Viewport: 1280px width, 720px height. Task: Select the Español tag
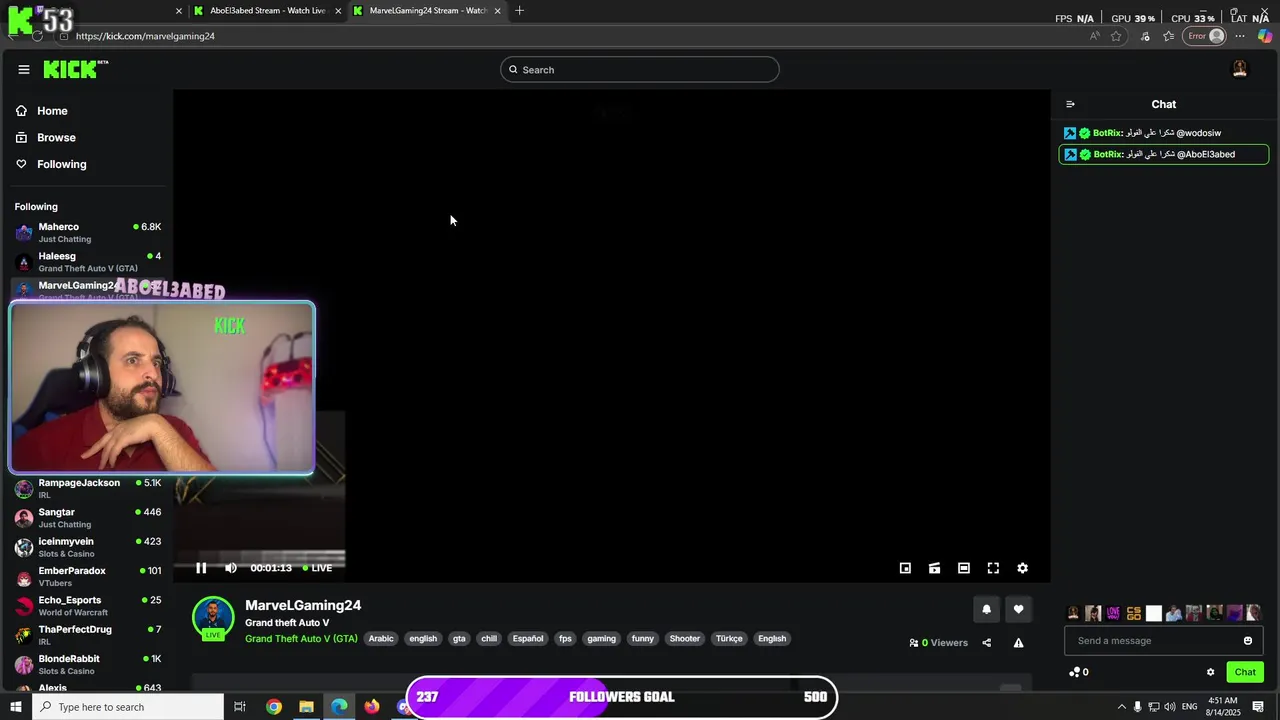click(528, 639)
